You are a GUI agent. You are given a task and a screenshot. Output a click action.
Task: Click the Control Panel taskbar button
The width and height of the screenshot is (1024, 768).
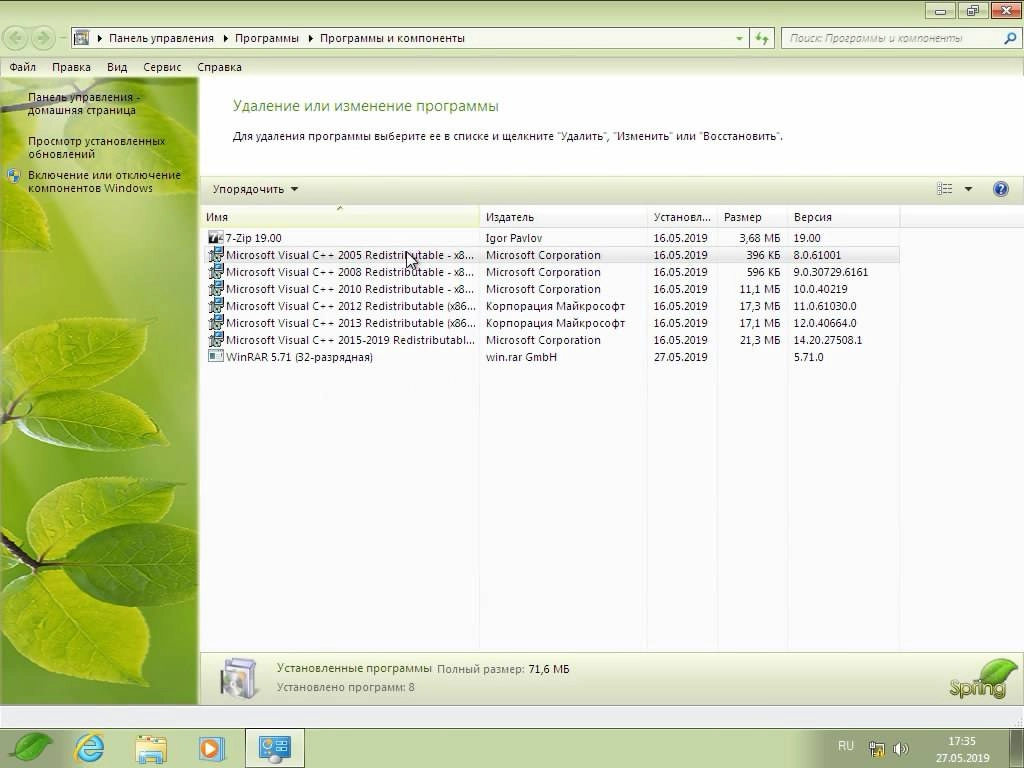[274, 748]
